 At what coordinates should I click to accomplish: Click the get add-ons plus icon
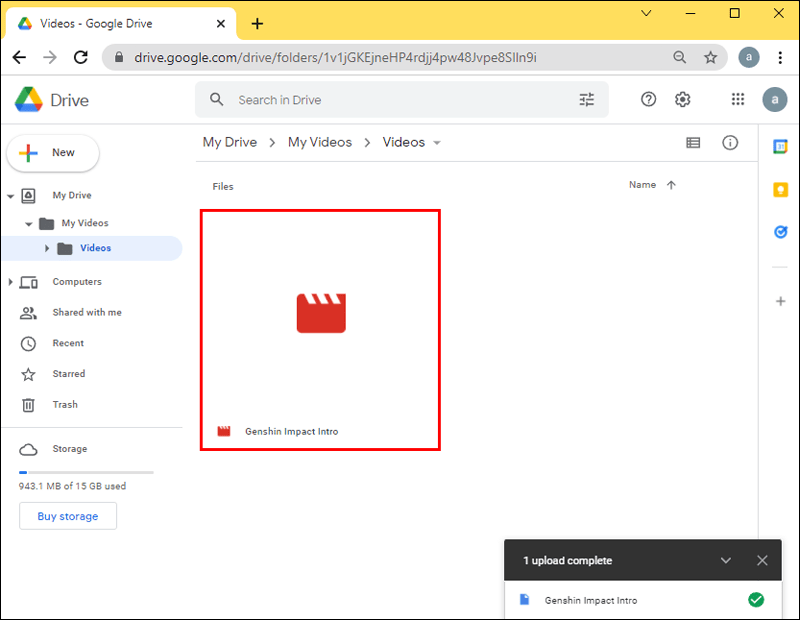tap(780, 301)
